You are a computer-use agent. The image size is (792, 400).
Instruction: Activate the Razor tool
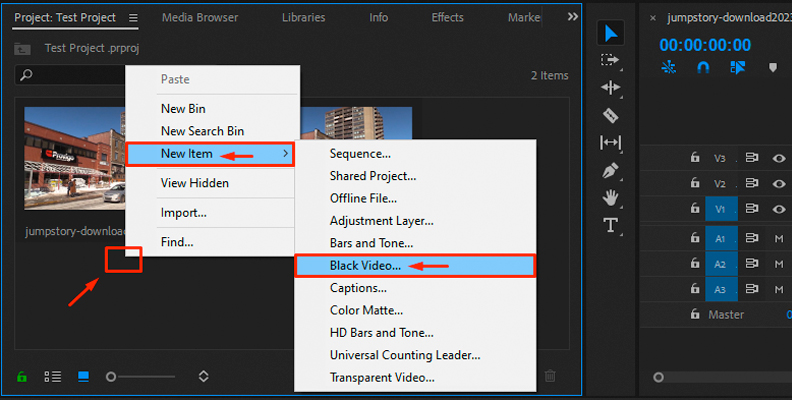611,115
